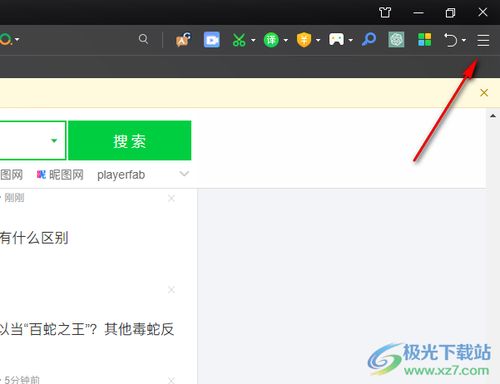Open the playerfab link
The height and width of the screenshot is (384, 500).
pyautogui.click(x=121, y=175)
